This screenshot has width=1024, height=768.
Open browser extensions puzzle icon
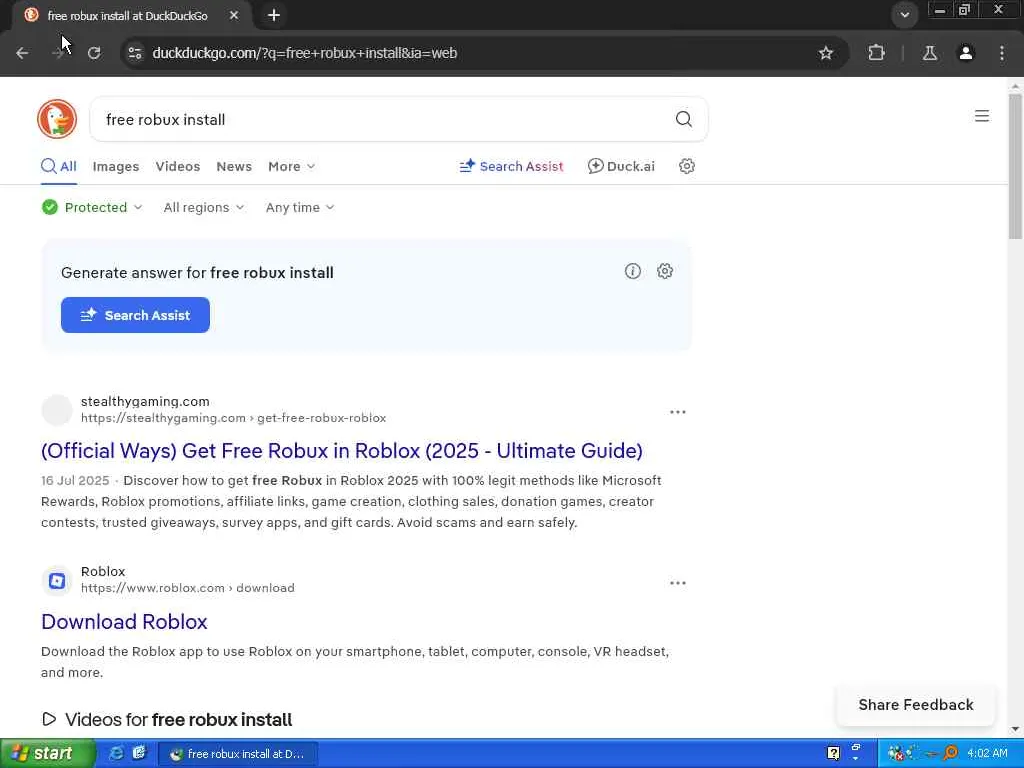click(x=876, y=53)
